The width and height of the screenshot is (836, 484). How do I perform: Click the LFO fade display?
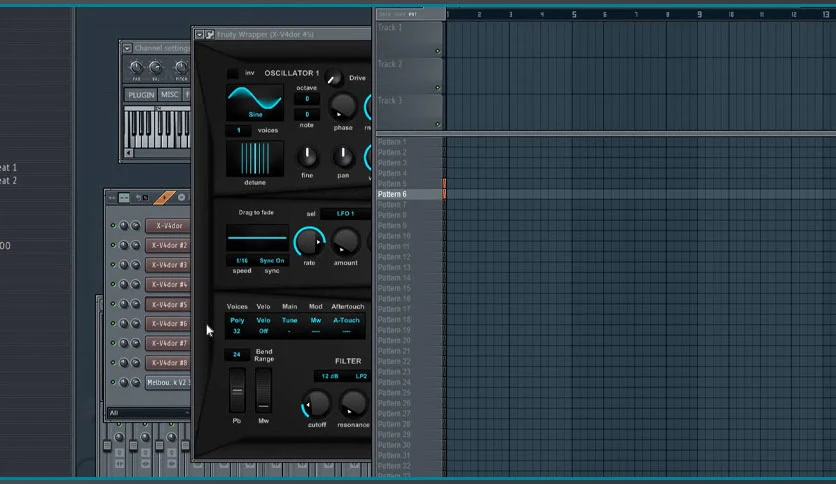pyautogui.click(x=257, y=238)
